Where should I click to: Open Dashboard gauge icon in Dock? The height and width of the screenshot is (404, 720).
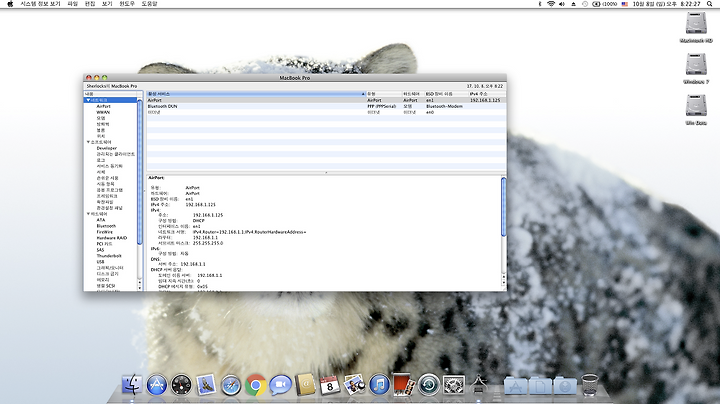click(x=181, y=384)
